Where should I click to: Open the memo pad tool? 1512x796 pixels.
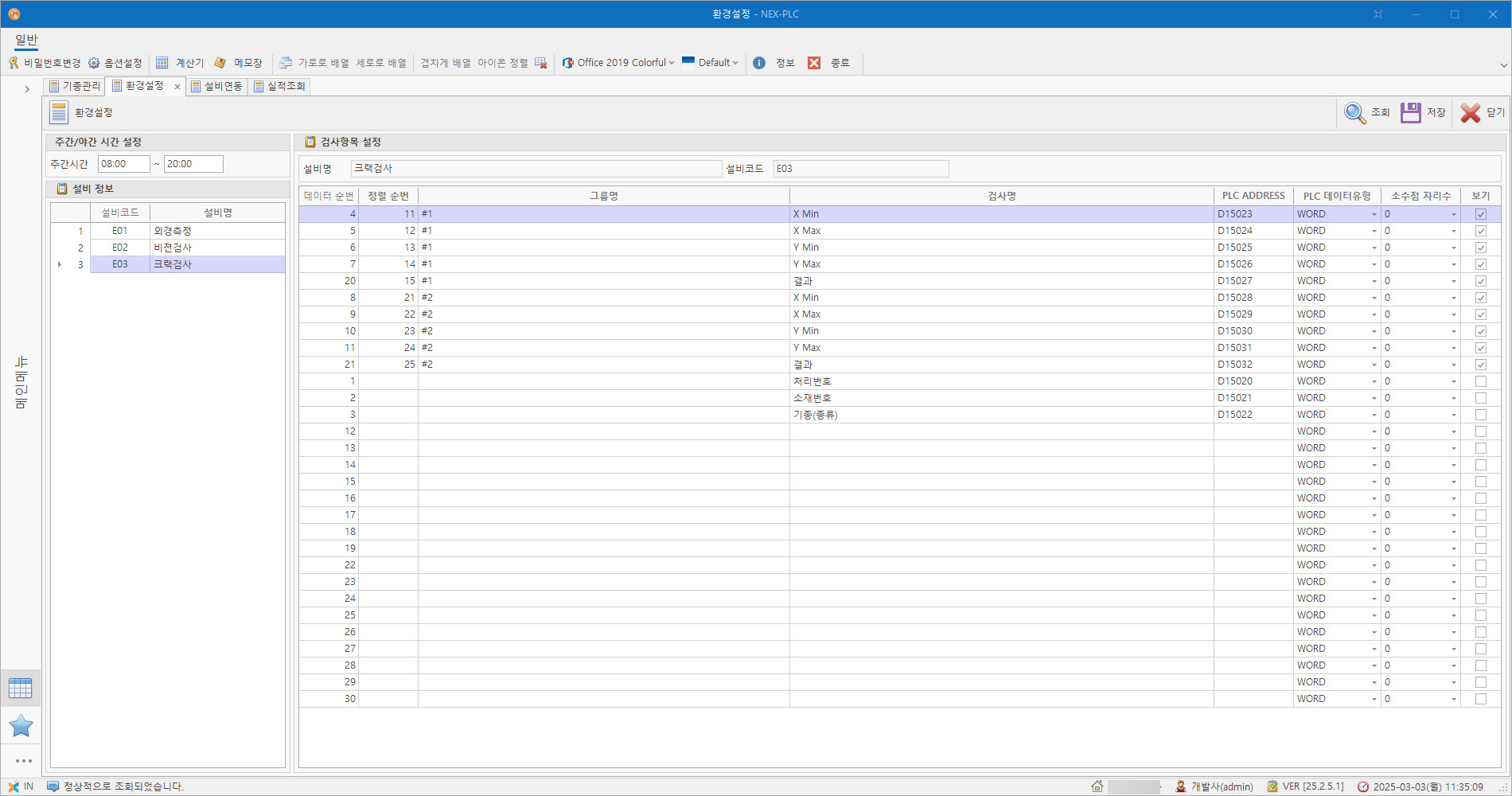pyautogui.click(x=220, y=63)
